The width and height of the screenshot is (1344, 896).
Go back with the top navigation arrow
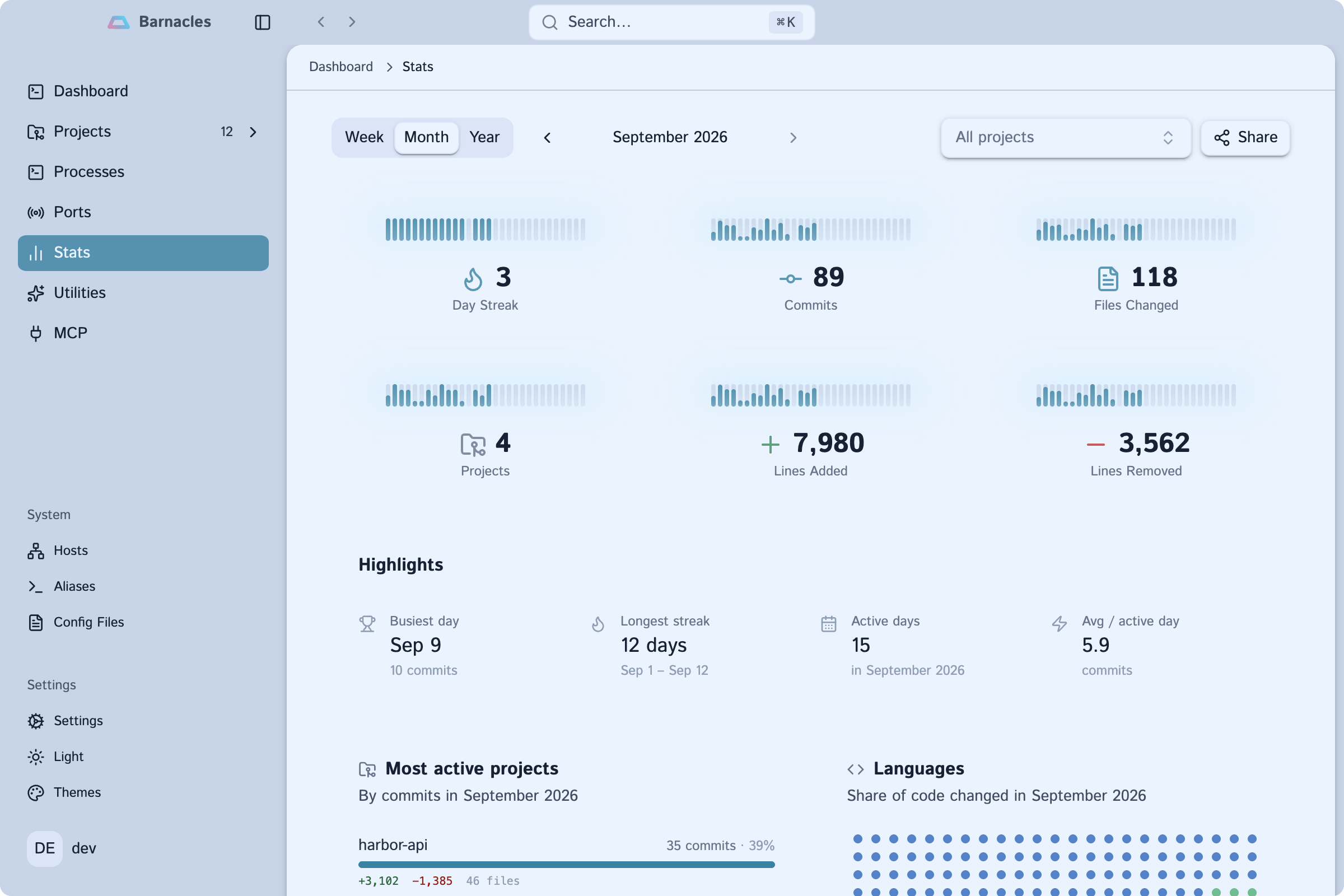(321, 22)
